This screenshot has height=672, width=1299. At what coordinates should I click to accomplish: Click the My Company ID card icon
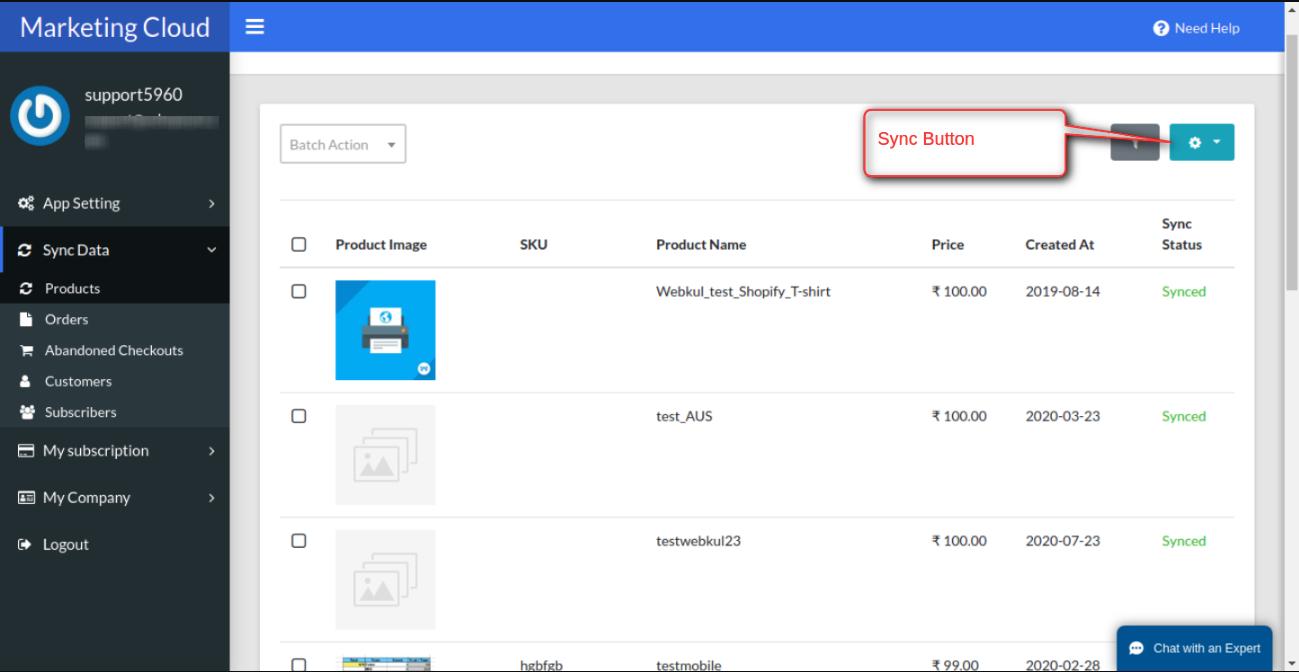tap(27, 498)
